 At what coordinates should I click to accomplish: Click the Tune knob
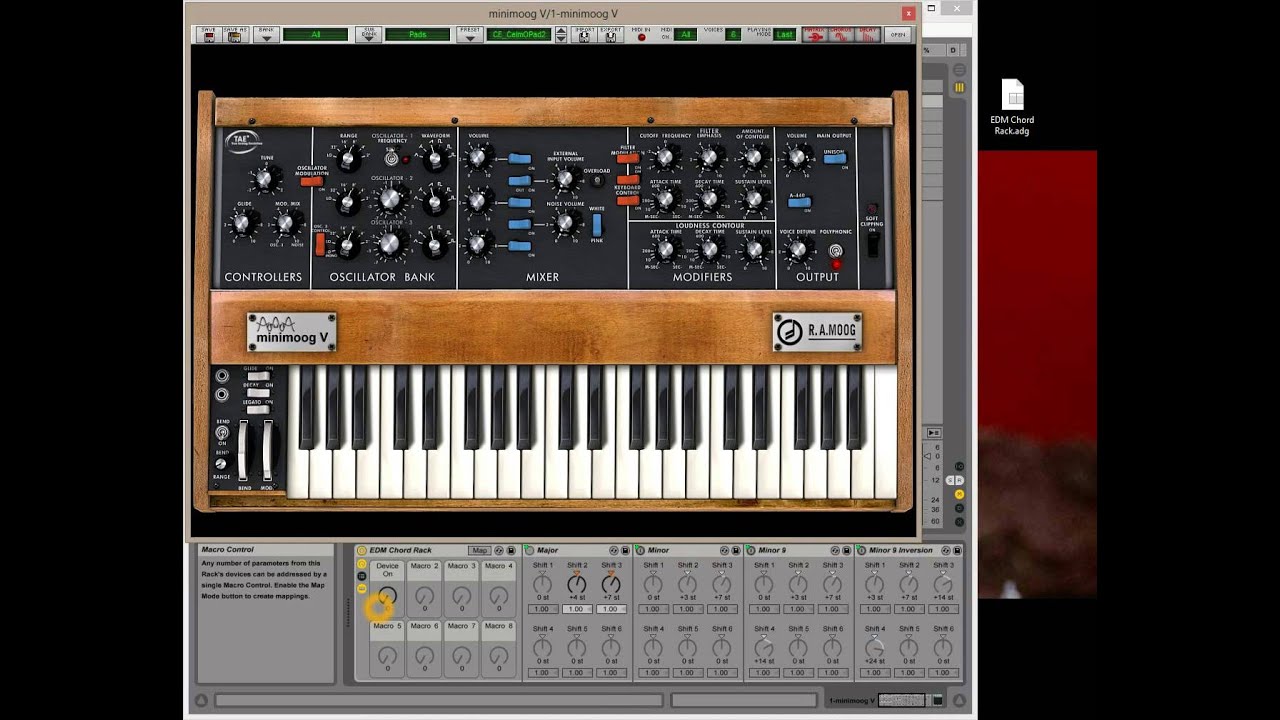265,180
